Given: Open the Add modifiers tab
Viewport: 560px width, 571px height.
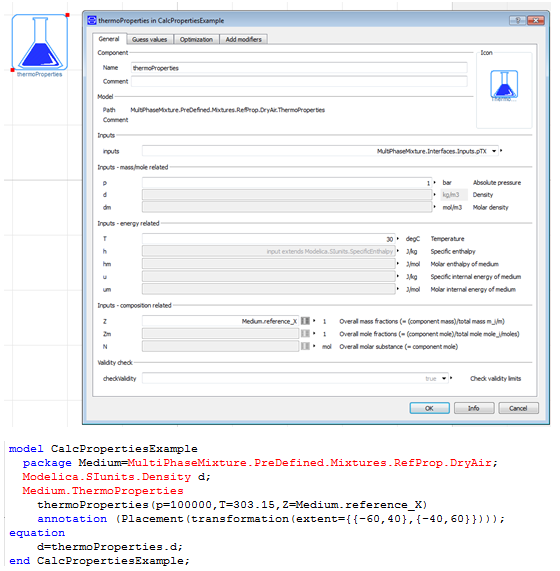Looking at the screenshot, I should [x=244, y=39].
